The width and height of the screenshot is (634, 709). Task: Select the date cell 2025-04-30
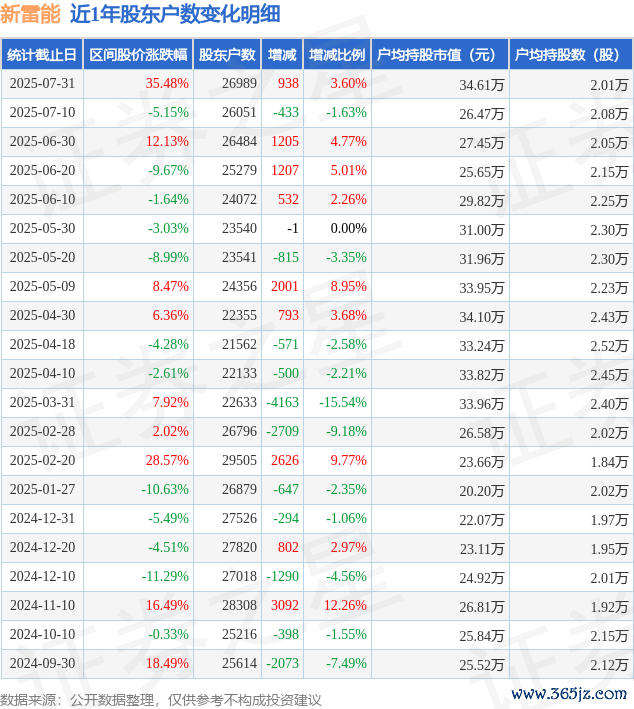click(x=43, y=315)
